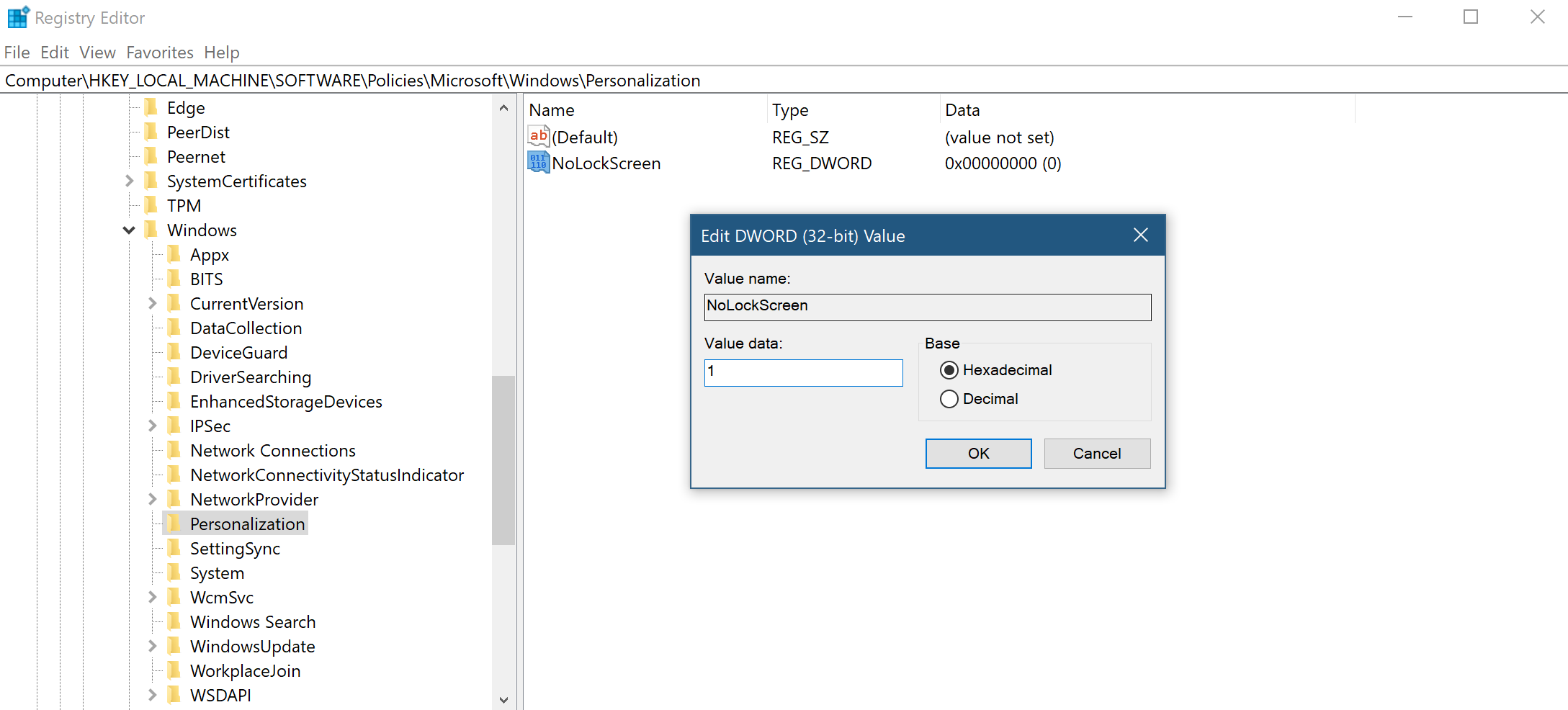Click the REG_DWORD type cell
This screenshot has height=710, width=1568.
click(x=822, y=163)
